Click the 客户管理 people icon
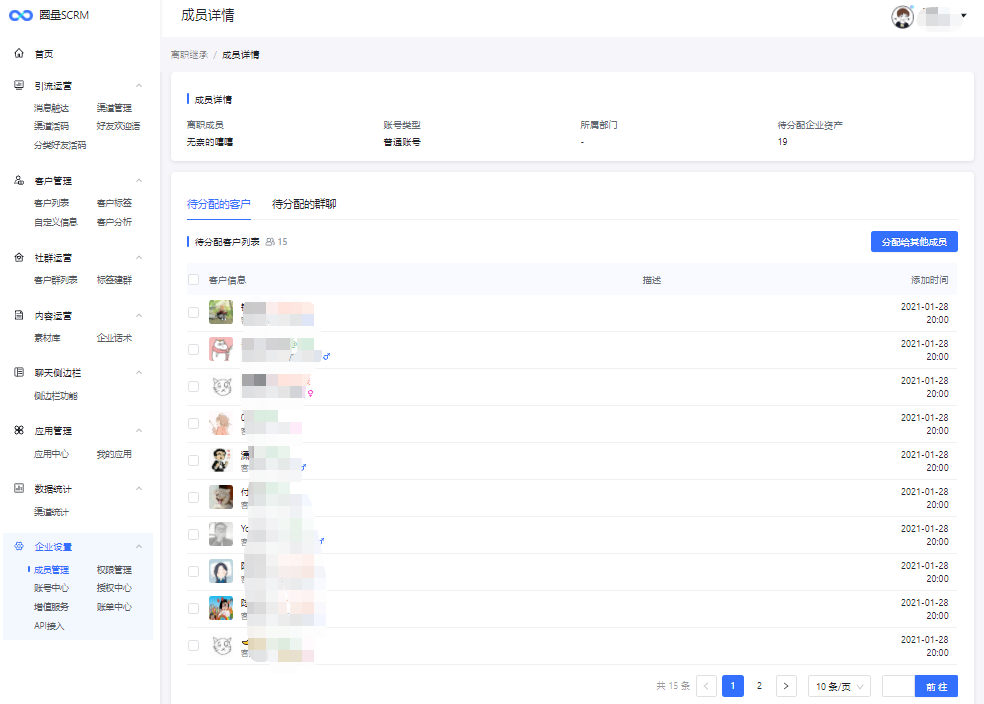This screenshot has height=704, width=984. [19, 181]
